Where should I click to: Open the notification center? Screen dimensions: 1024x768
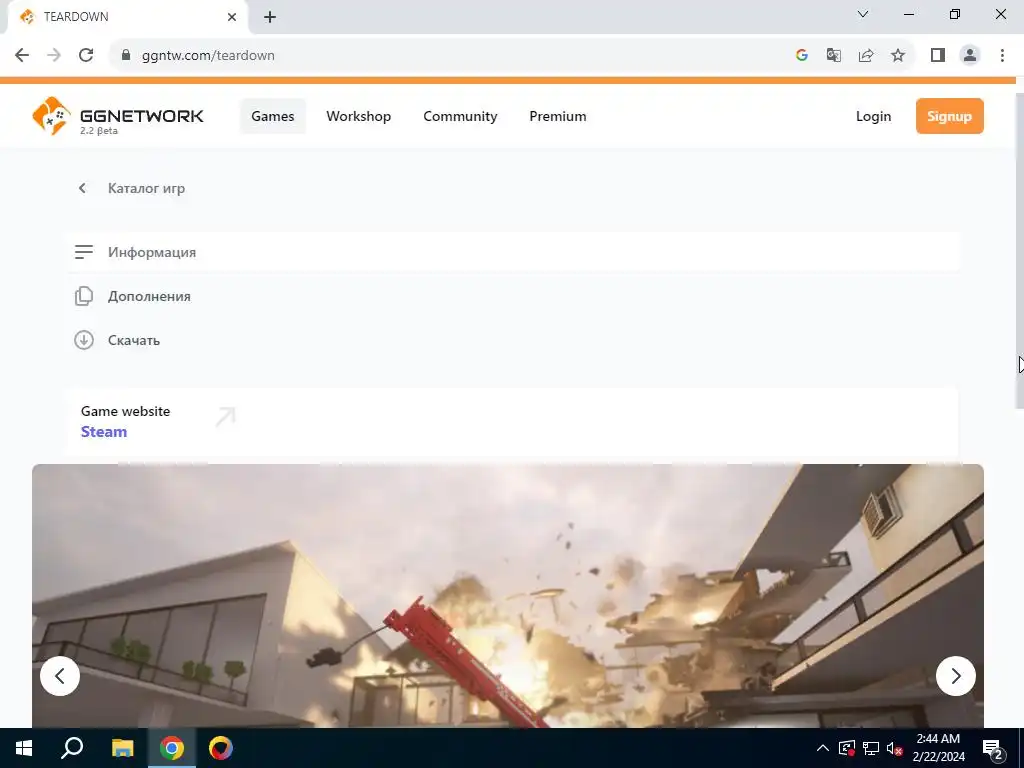click(992, 749)
